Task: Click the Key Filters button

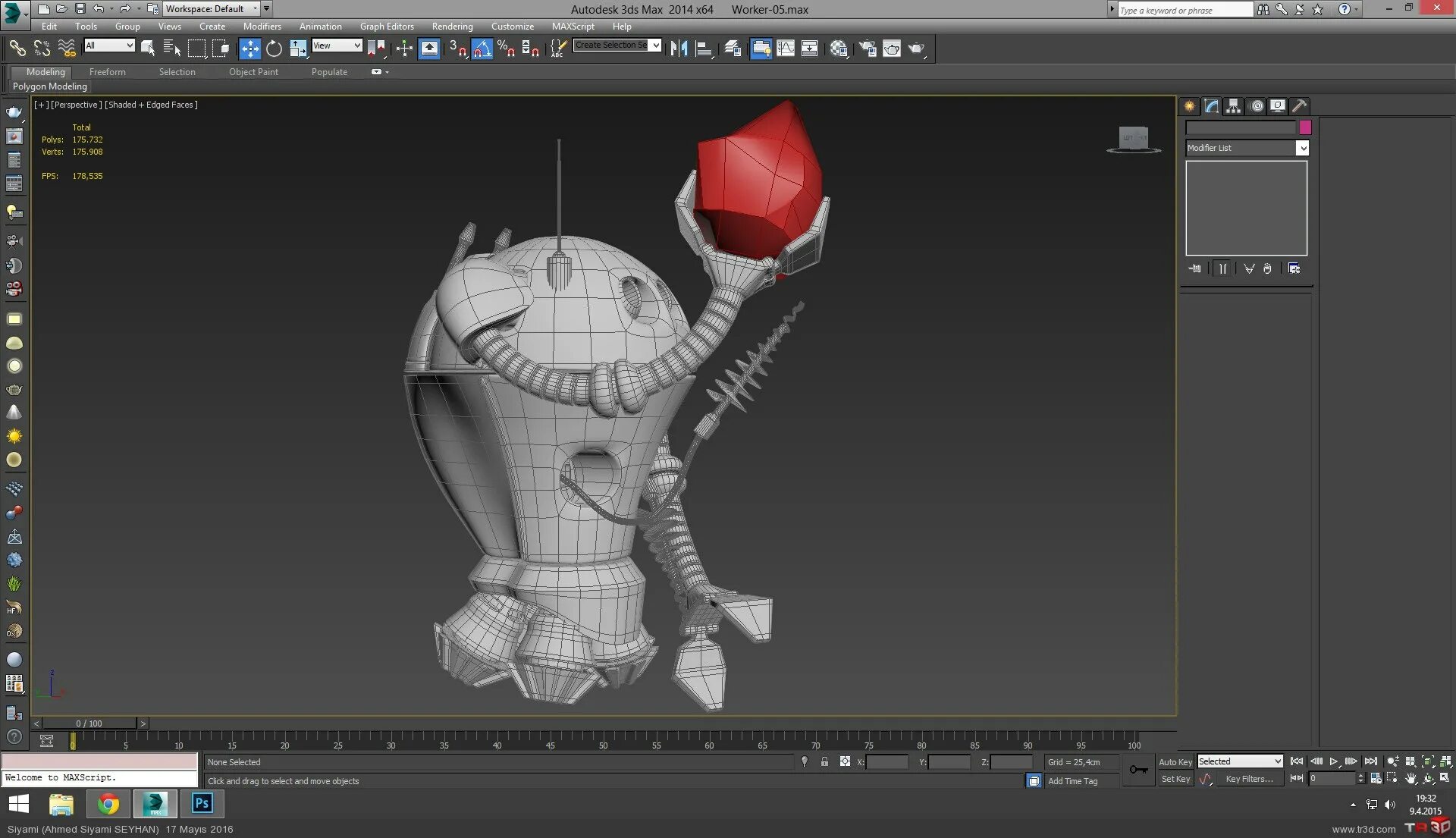Action: click(1249, 779)
